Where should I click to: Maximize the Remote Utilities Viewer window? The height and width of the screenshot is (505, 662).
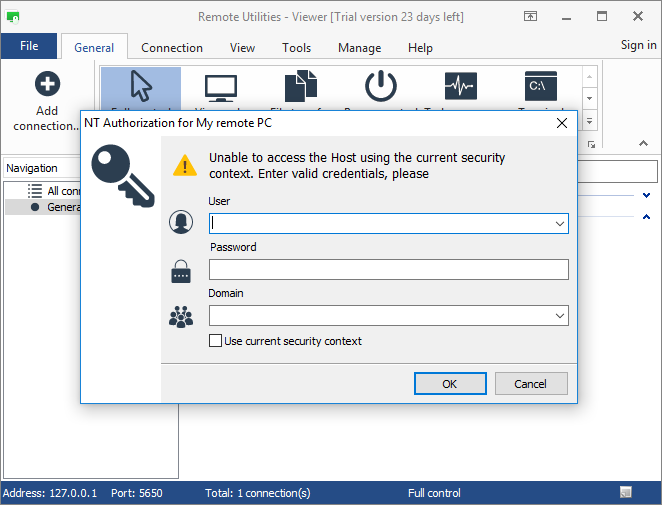click(602, 17)
